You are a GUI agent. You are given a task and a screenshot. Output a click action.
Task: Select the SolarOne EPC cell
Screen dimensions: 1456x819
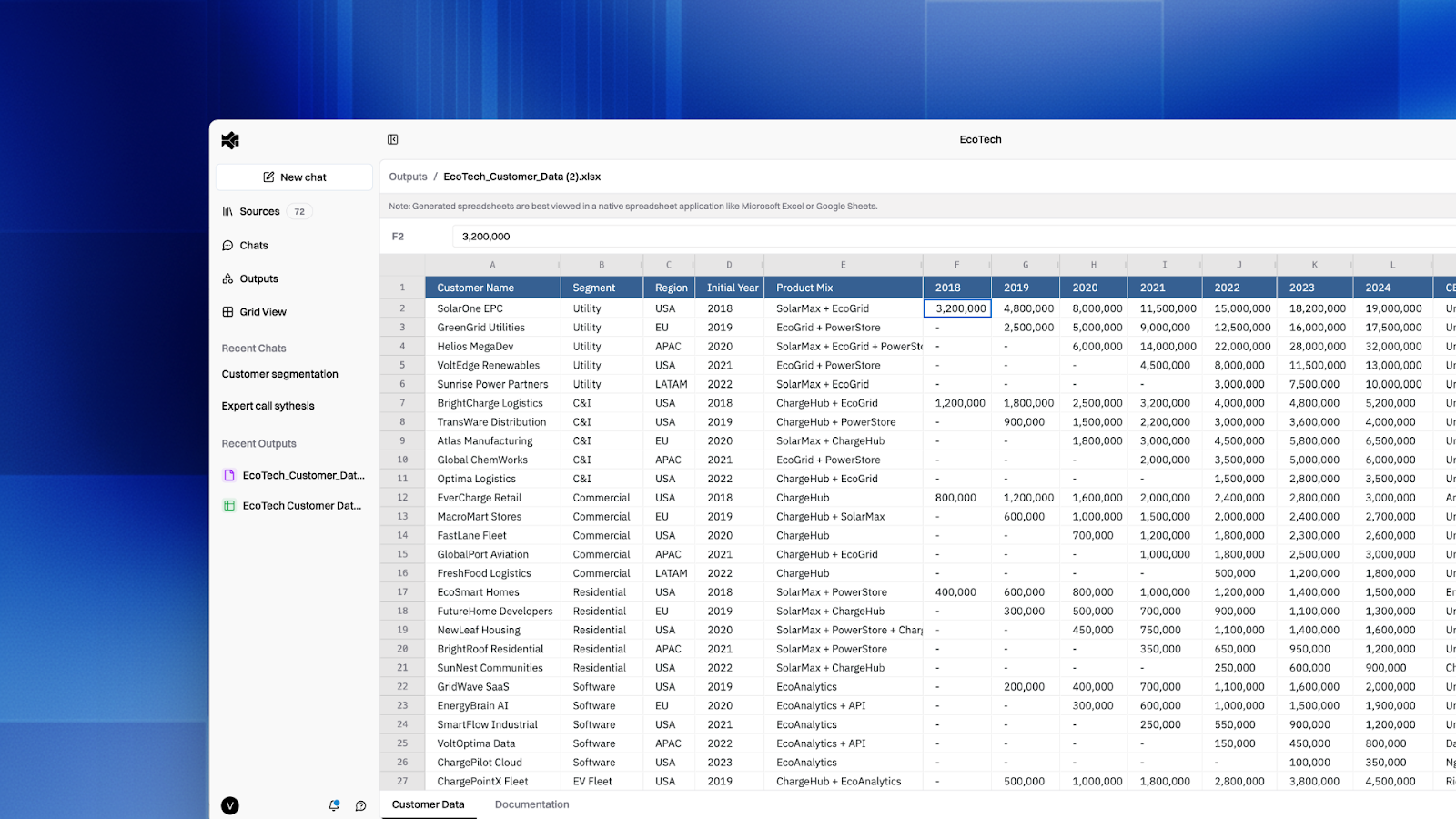pos(492,308)
